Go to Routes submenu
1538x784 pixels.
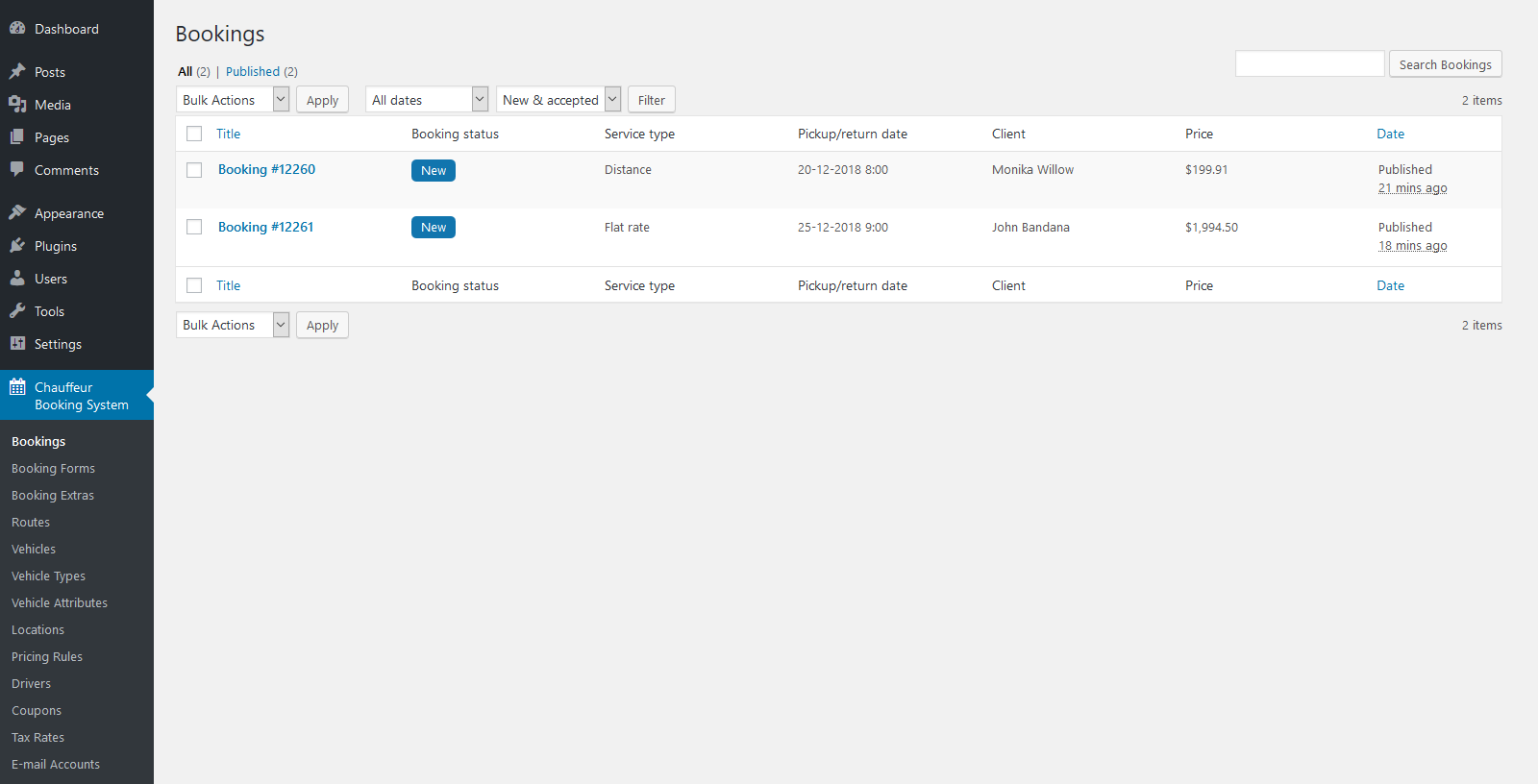point(31,522)
